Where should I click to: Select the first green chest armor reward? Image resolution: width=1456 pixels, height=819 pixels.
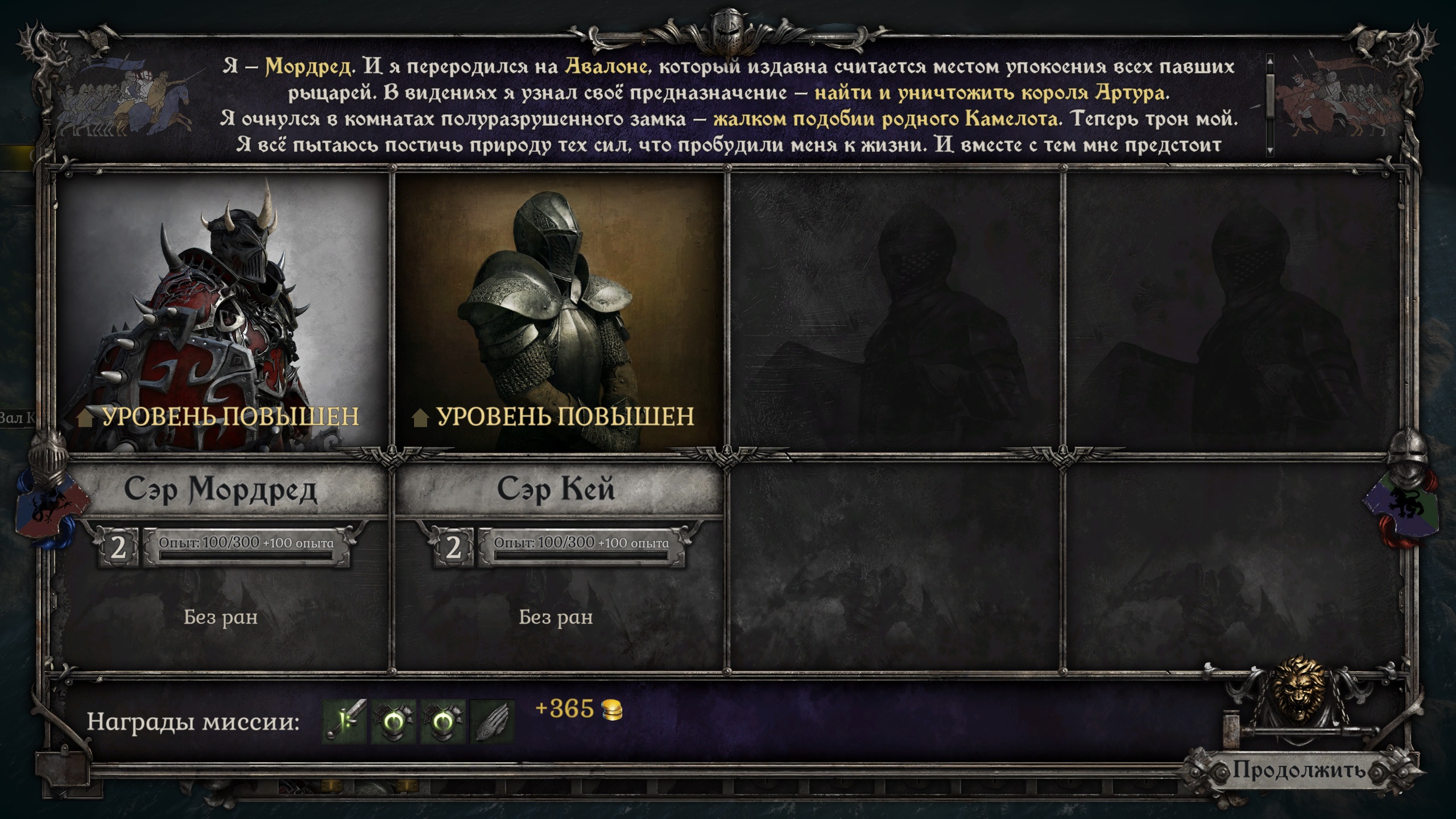tap(394, 721)
